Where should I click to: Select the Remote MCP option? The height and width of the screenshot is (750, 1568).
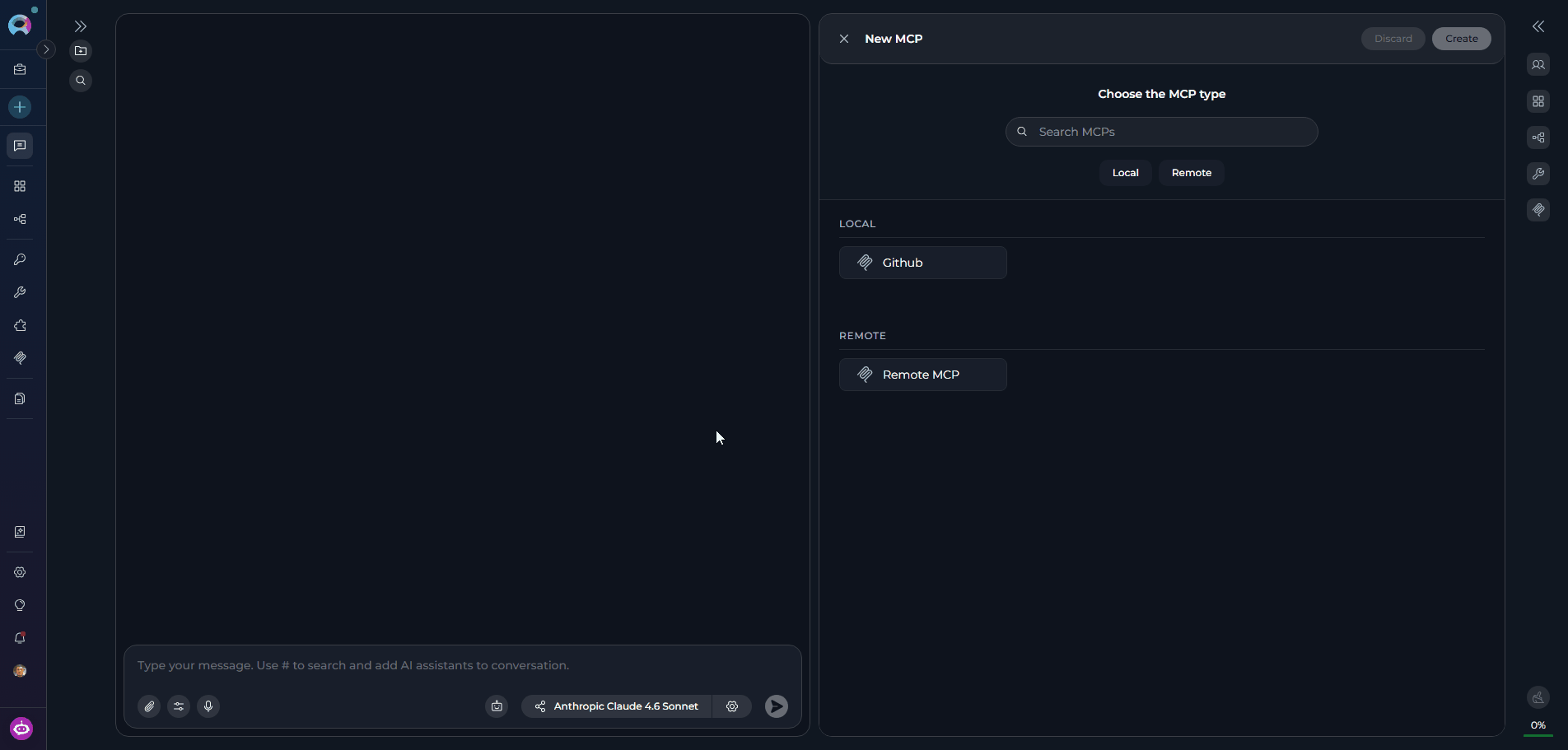point(922,375)
